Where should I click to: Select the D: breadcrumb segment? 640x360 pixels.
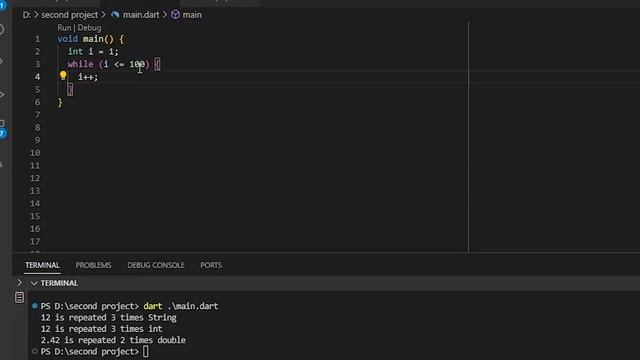27,15
